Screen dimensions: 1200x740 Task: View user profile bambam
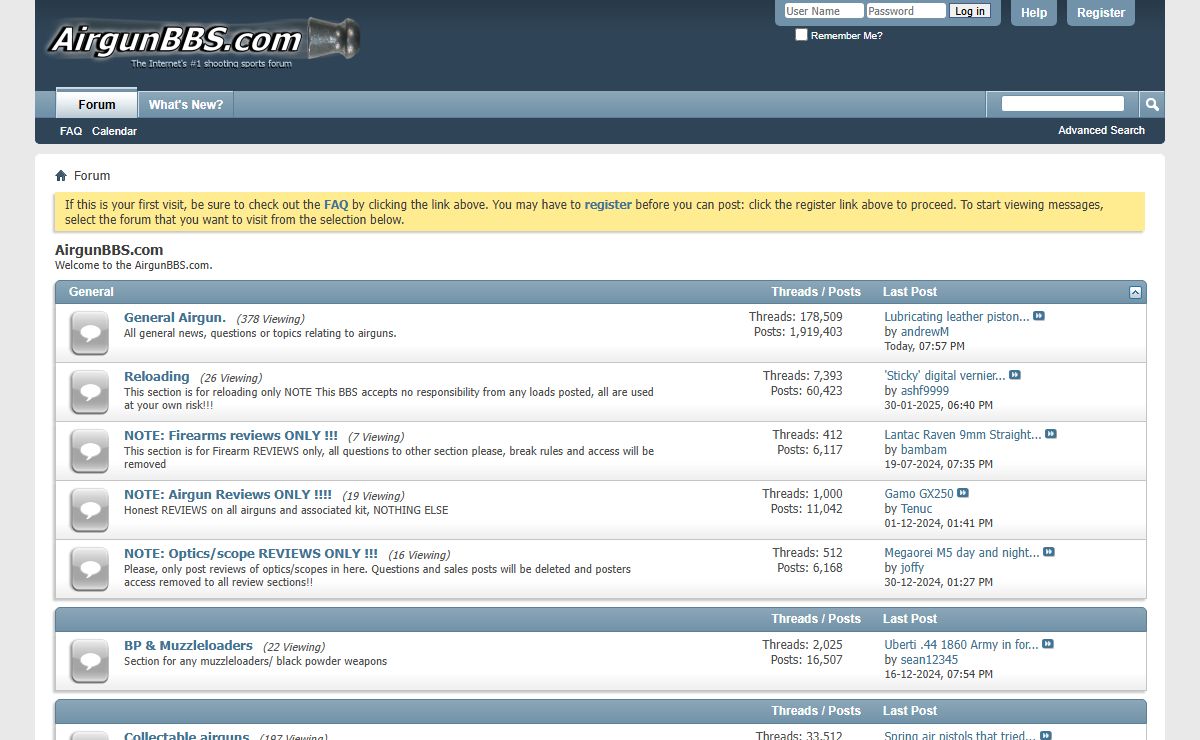pos(924,449)
